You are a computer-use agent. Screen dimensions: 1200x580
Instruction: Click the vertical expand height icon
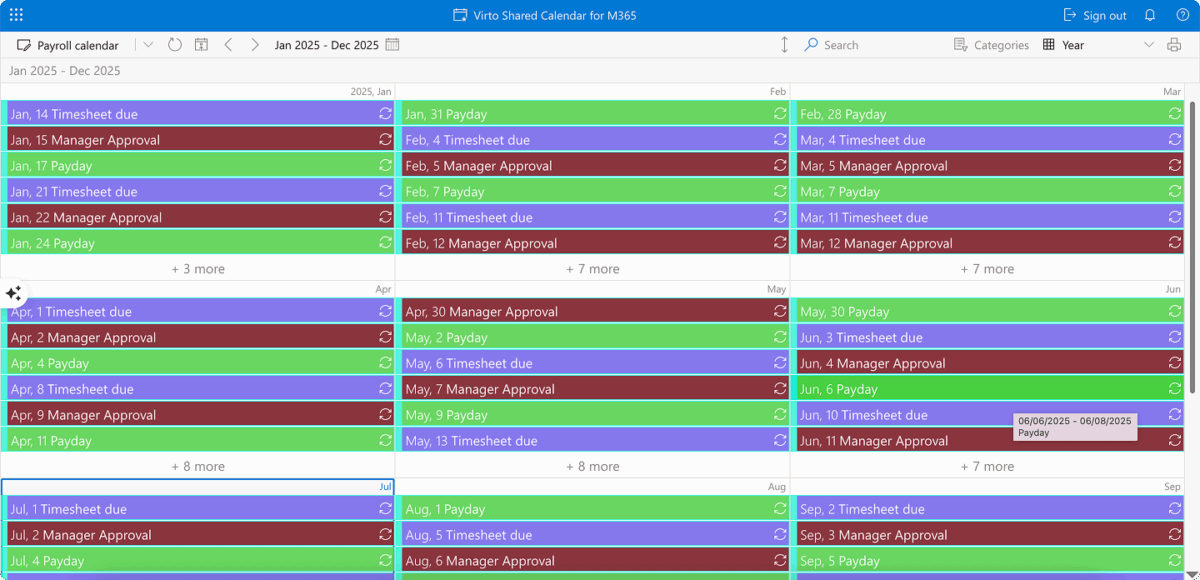(x=784, y=45)
